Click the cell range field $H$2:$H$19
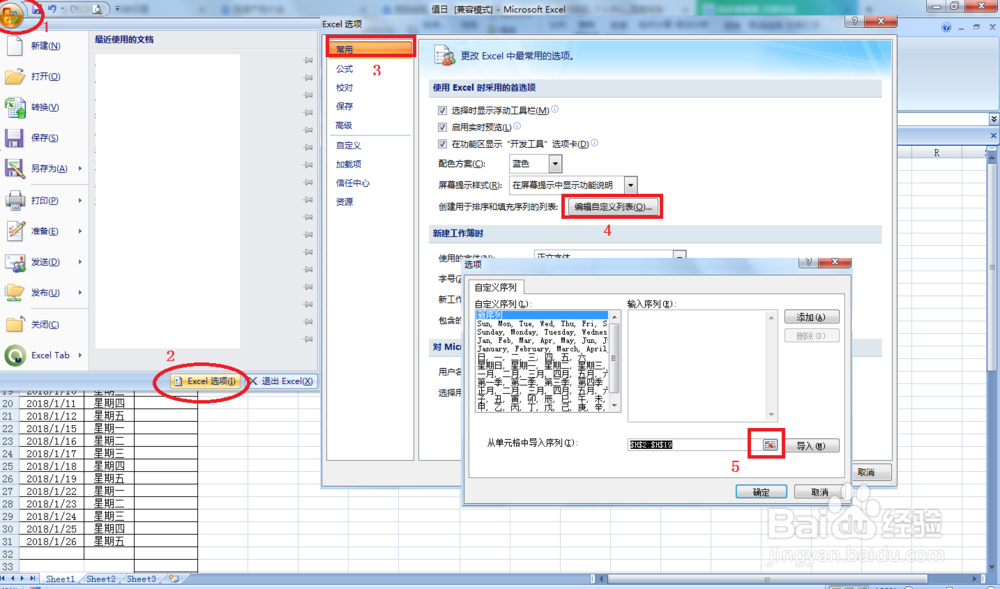 pos(694,445)
